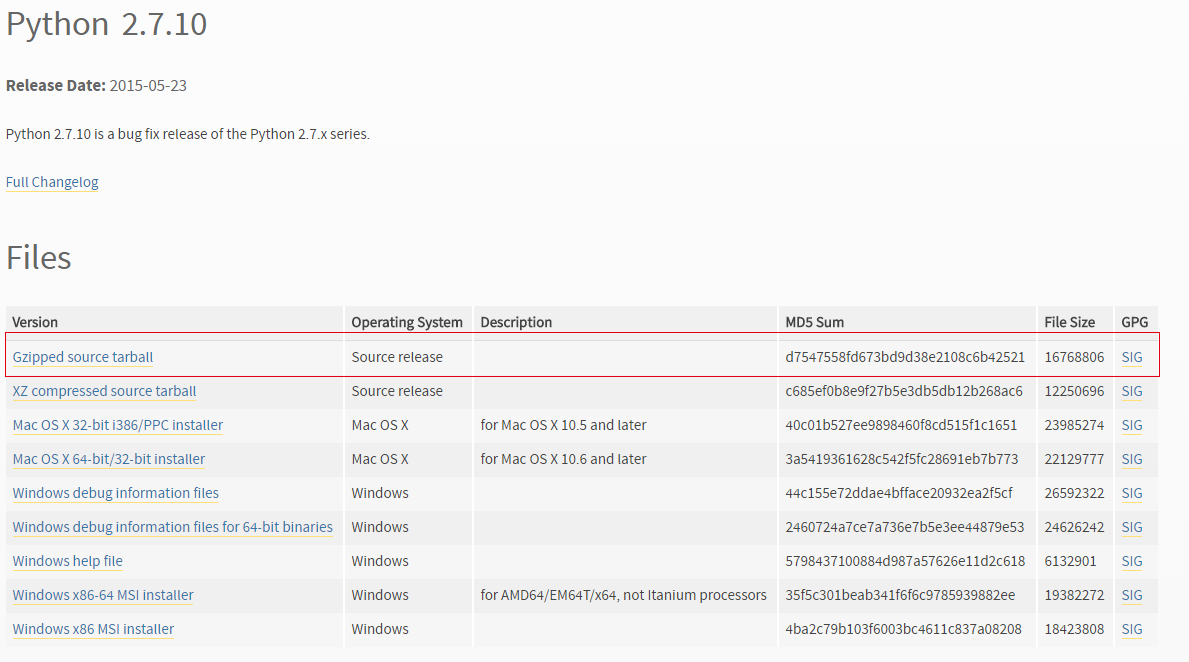Click 'Windows' in the x86 MSI installer row

(380, 629)
